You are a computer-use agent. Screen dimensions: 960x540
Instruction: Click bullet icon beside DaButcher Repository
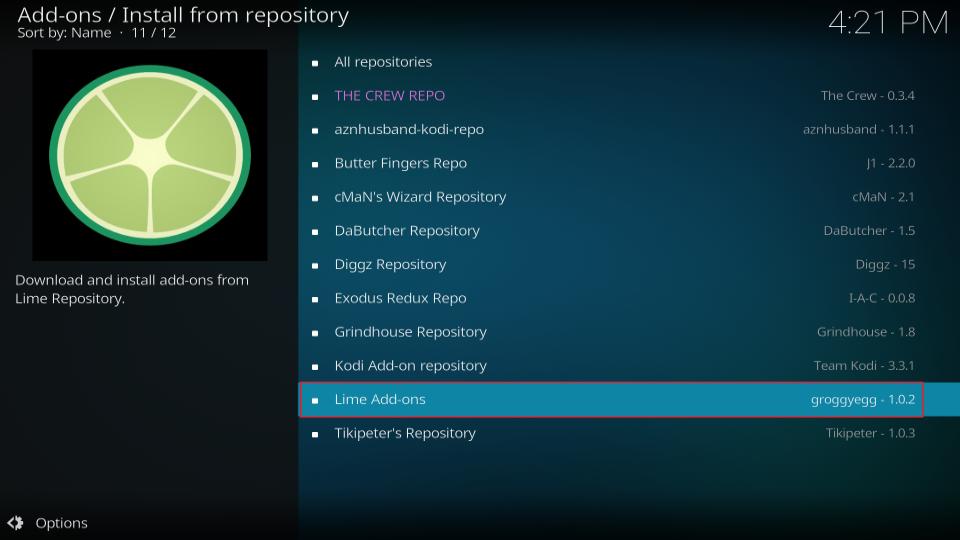[315, 231]
